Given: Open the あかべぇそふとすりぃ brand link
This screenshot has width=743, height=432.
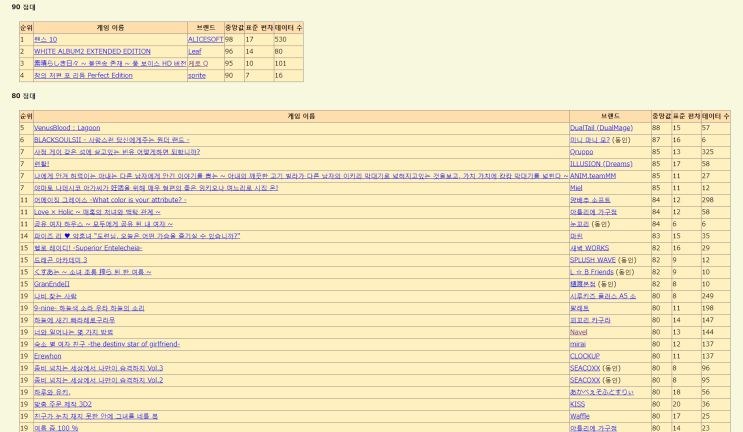Looking at the screenshot, I should pos(601,392).
